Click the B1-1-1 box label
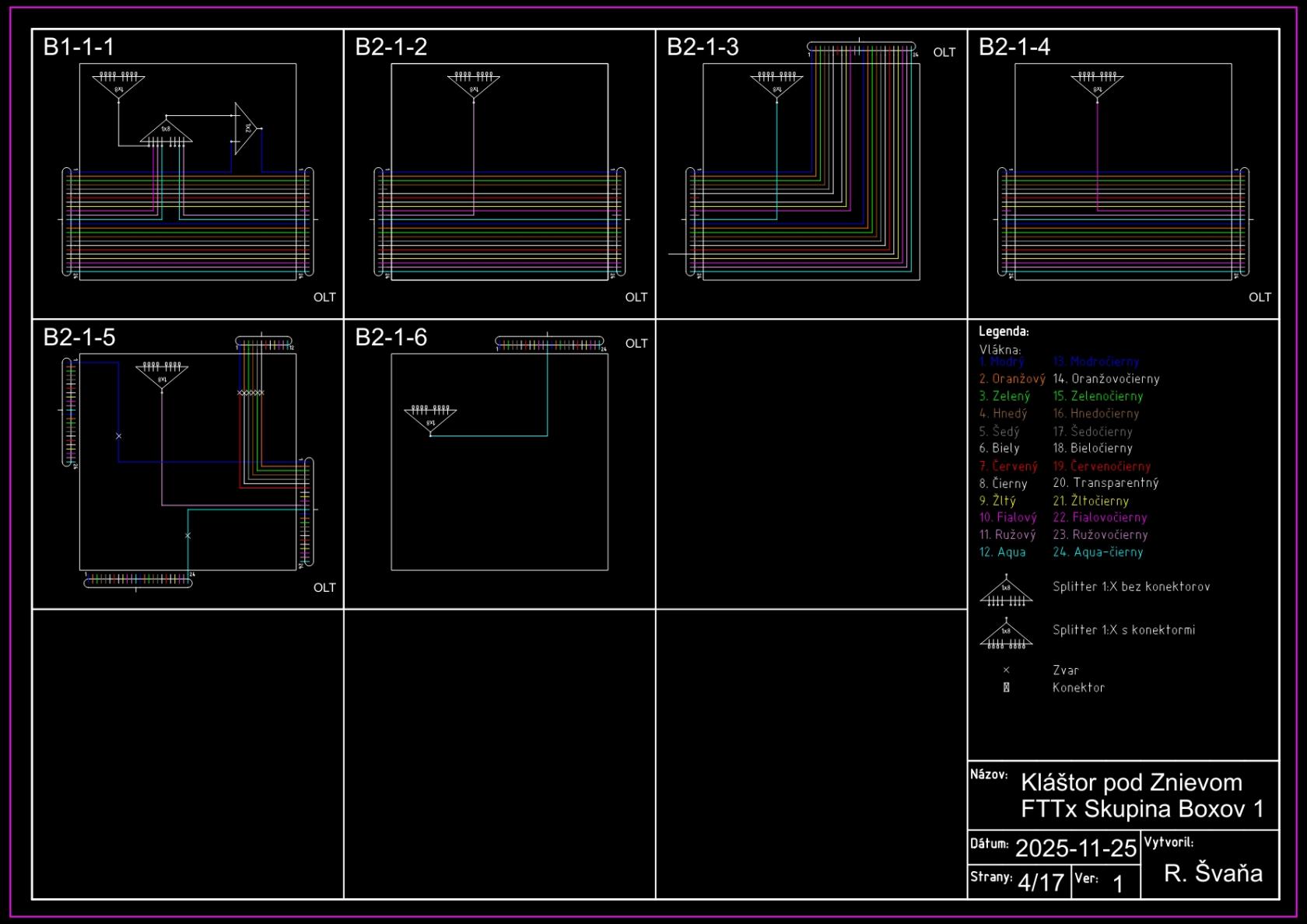The height and width of the screenshot is (924, 1307). [79, 47]
